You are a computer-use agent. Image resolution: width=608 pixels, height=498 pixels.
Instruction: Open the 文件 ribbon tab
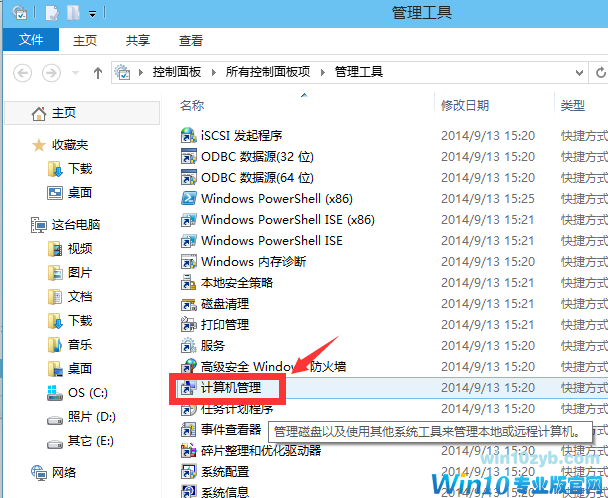31,40
